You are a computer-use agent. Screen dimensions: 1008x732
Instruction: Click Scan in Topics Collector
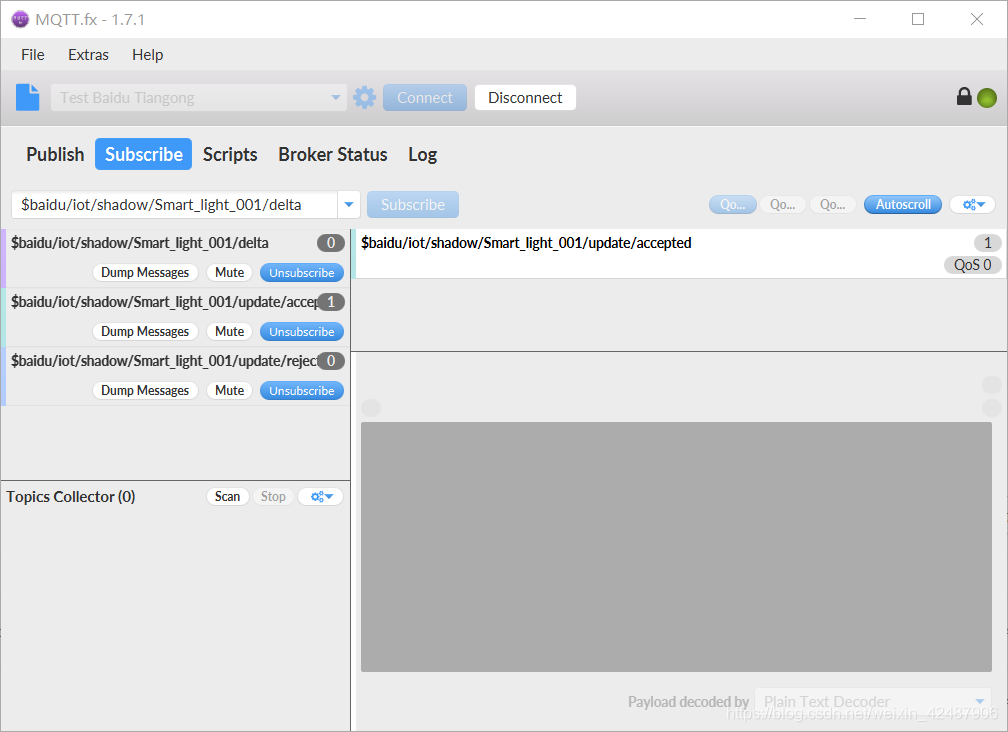228,496
